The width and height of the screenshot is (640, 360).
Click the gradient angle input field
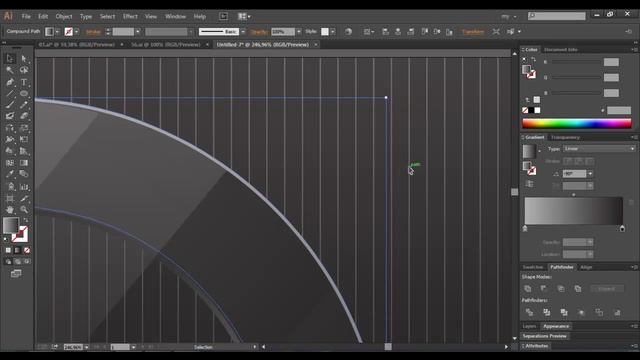click(x=574, y=174)
